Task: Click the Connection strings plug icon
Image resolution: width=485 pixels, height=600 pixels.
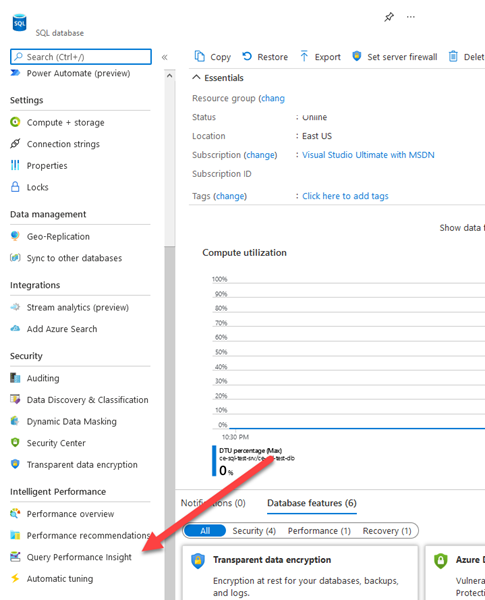Action: click(15, 143)
